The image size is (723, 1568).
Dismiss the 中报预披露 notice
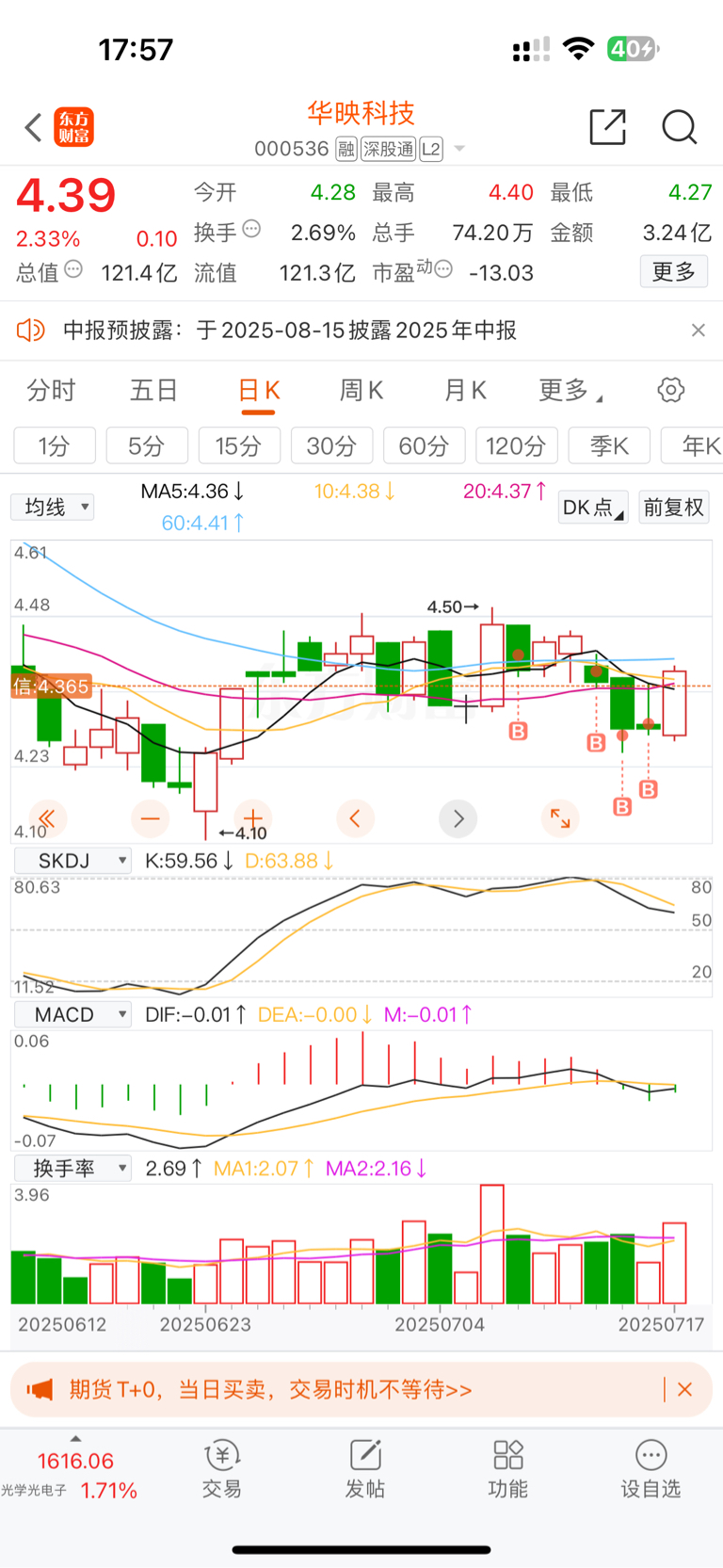698,330
